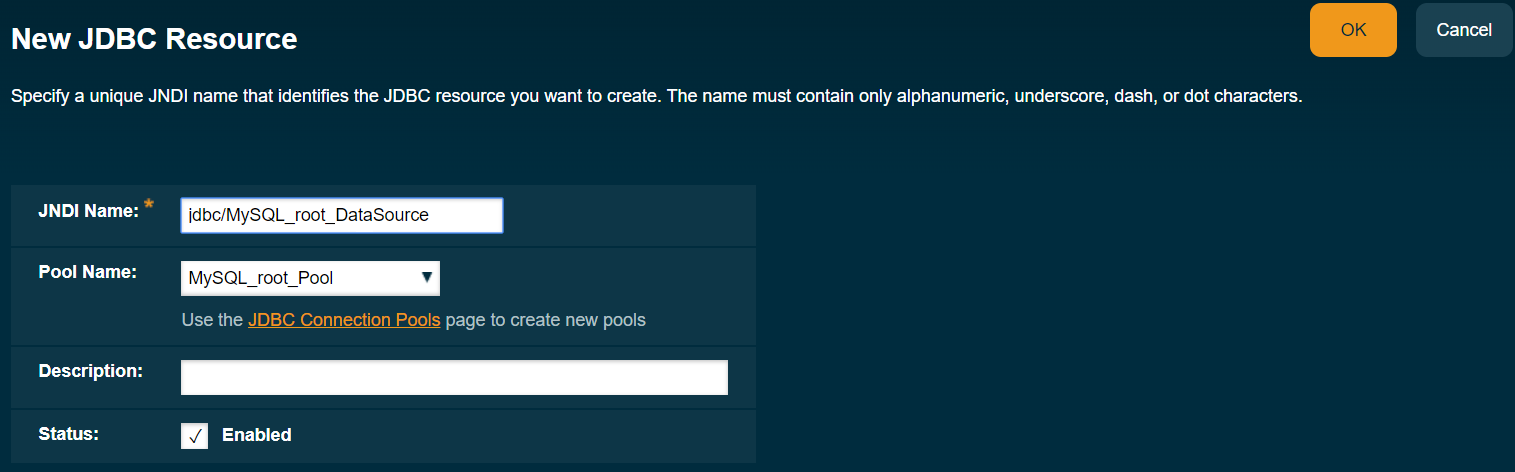Click the Pool Name dropdown arrow
The height and width of the screenshot is (472, 1515).
point(427,277)
